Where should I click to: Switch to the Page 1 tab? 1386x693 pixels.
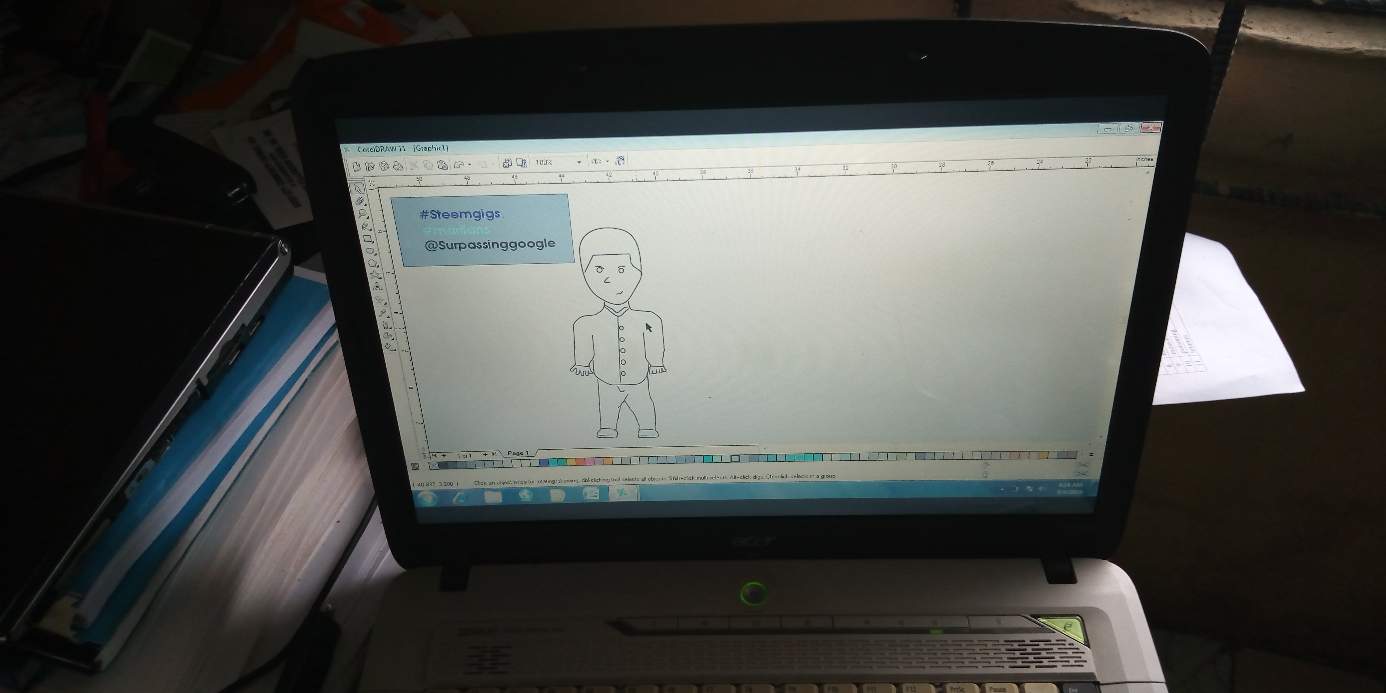point(518,454)
